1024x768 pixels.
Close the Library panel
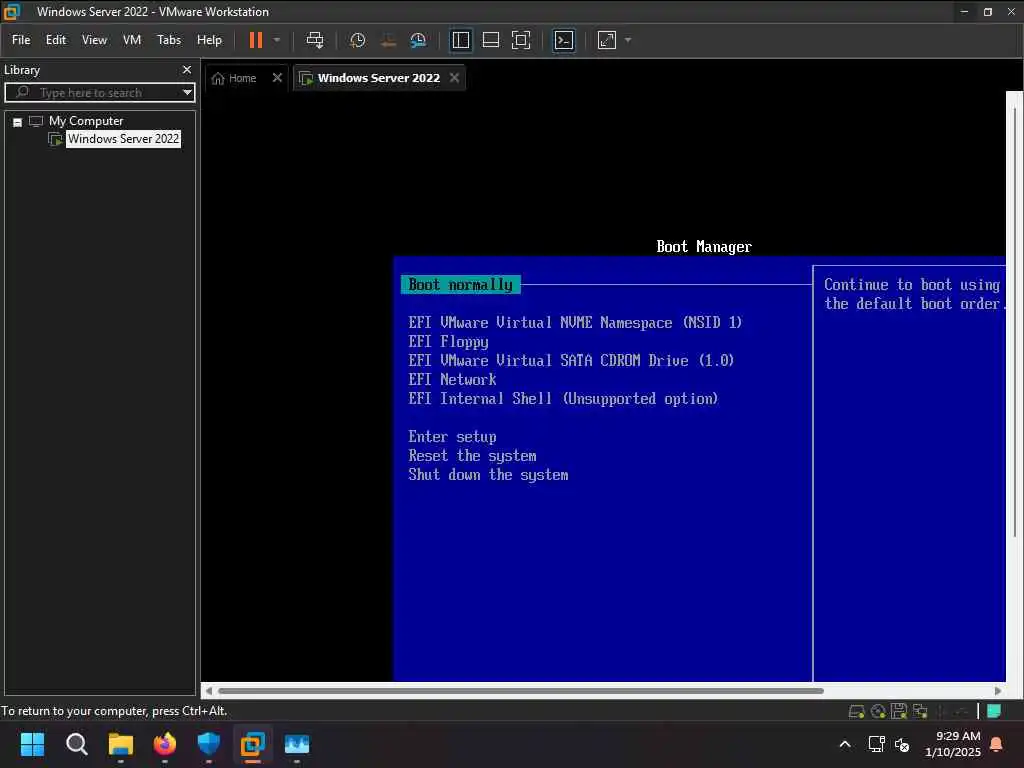187,69
